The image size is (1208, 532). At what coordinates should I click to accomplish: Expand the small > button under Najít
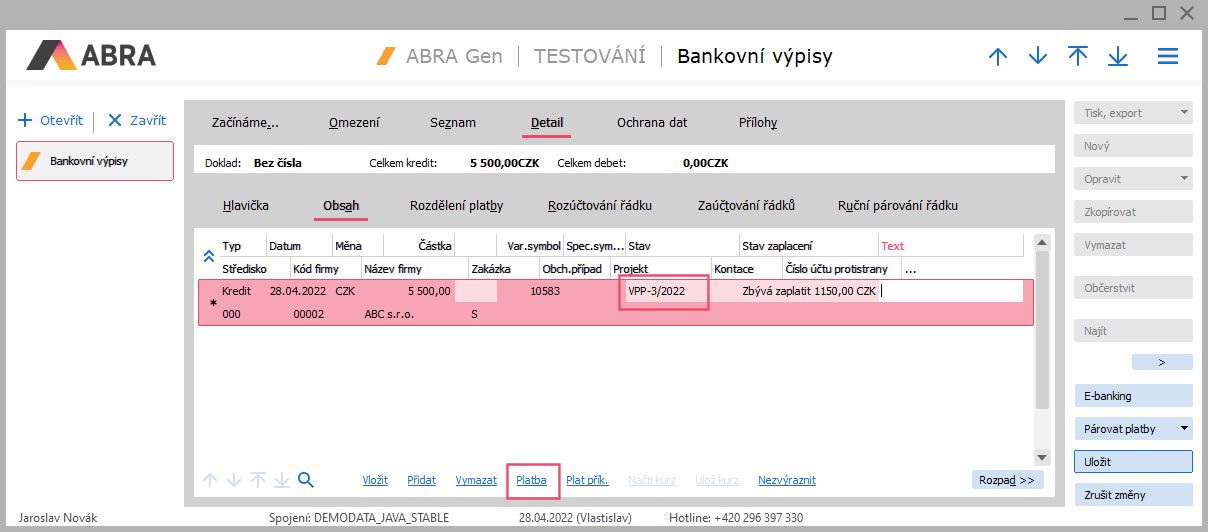(1161, 362)
